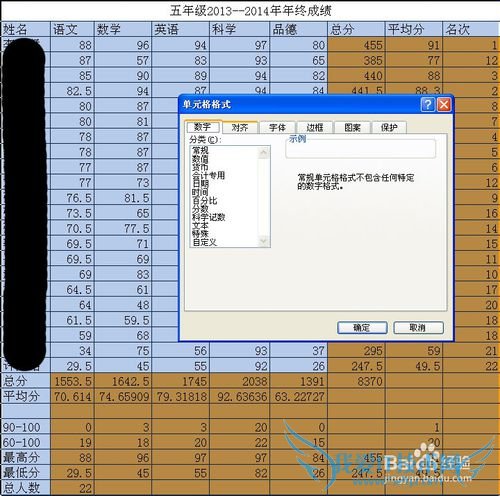
Task: Click the 示例 preview box
Action: [x=360, y=149]
